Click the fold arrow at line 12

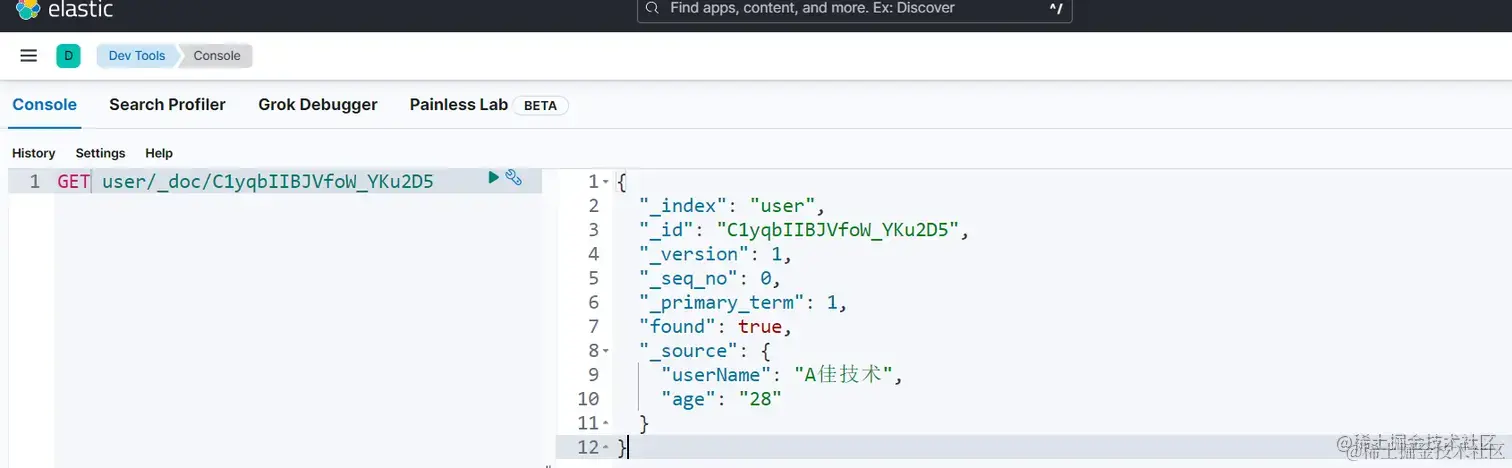pyautogui.click(x=606, y=447)
